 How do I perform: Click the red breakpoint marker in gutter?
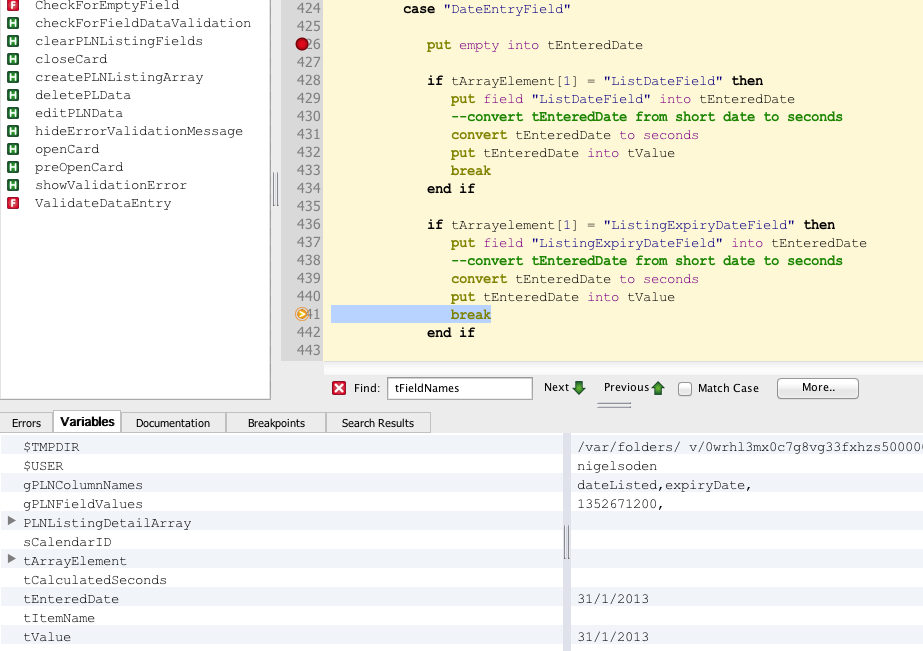click(x=302, y=45)
